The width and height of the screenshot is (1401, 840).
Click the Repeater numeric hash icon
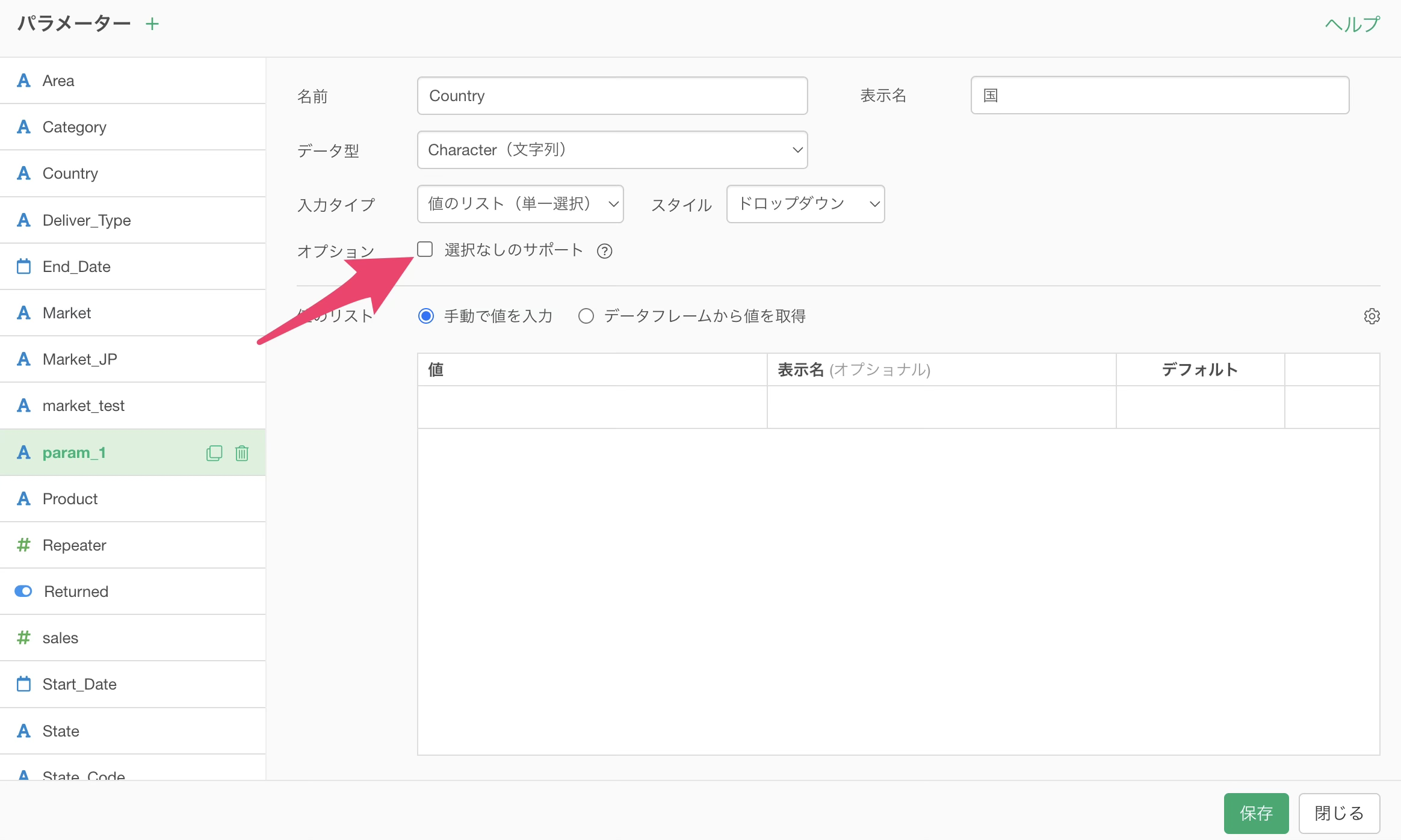[x=23, y=545]
